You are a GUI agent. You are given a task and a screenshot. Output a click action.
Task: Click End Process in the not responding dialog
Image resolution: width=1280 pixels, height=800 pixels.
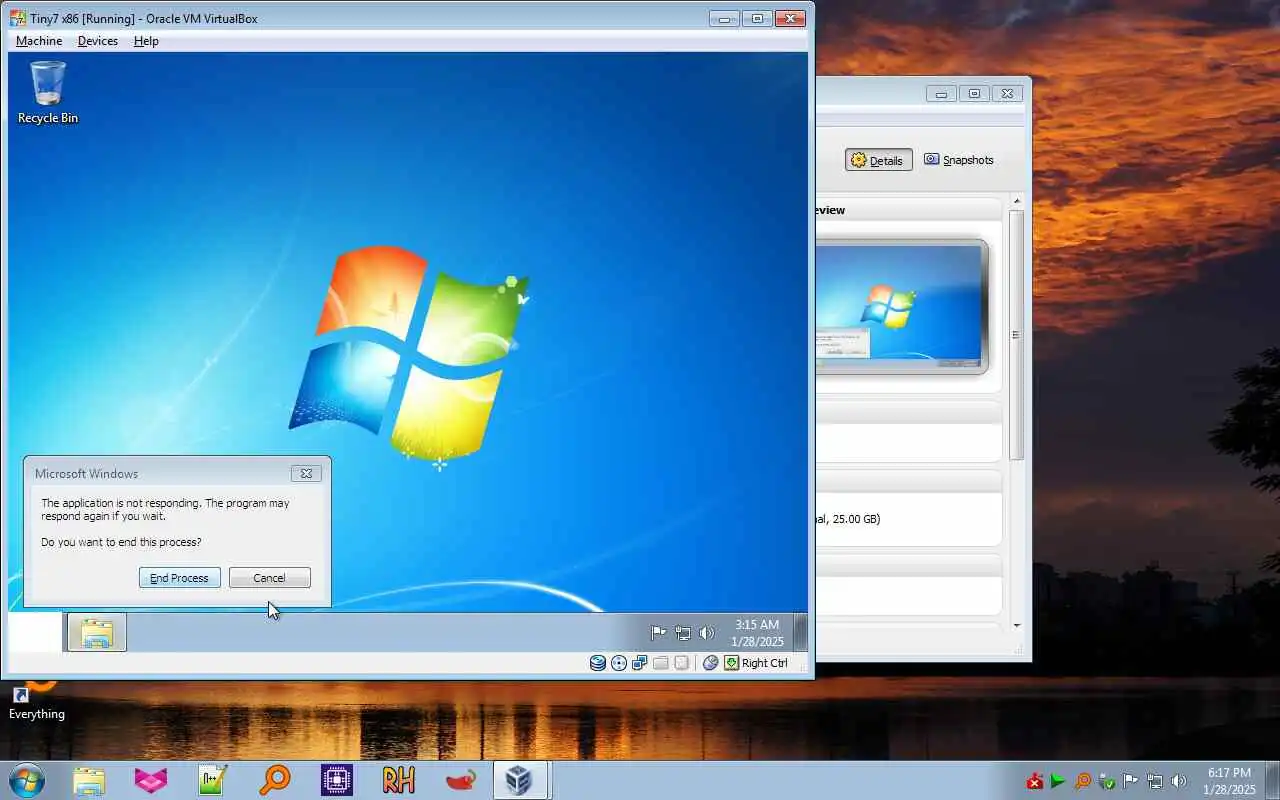point(180,578)
